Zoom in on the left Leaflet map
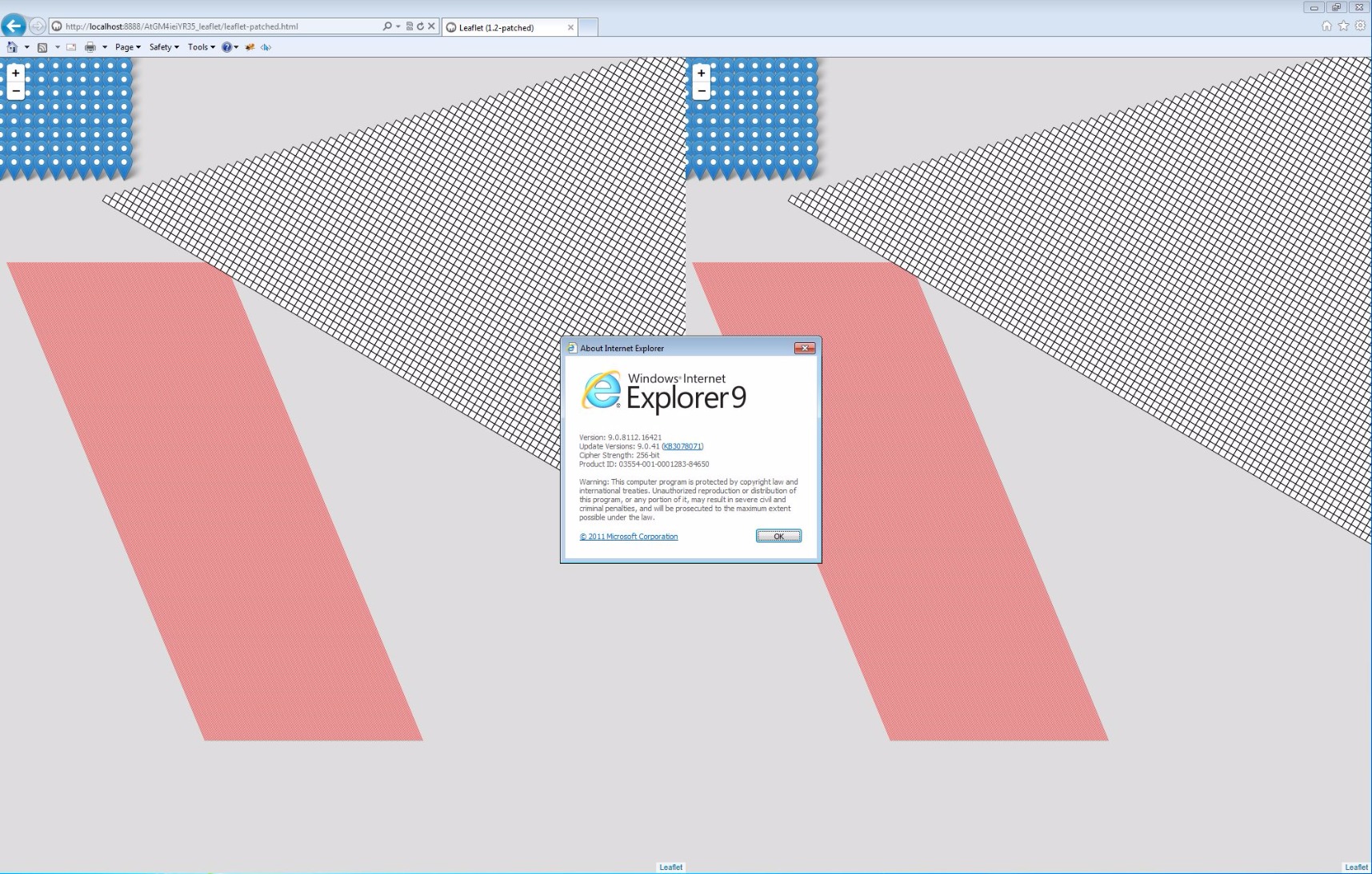Viewport: 1372px width, 874px height. coord(15,73)
